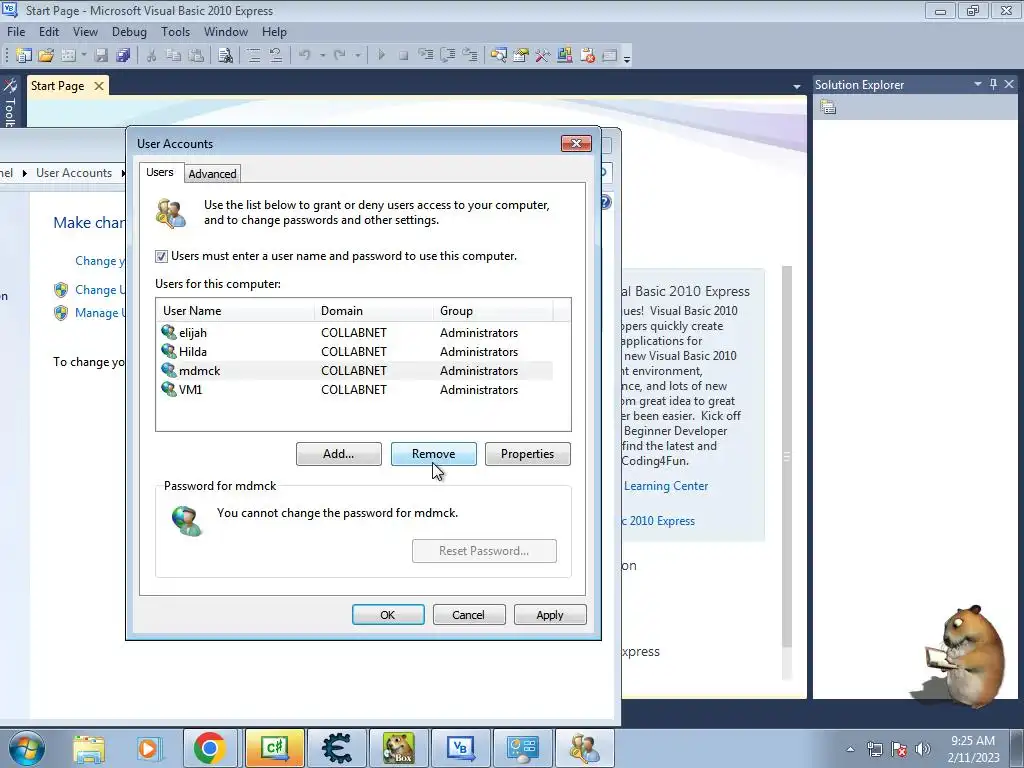Open the View menu
Image resolution: width=1024 pixels, height=768 pixels.
click(86, 31)
